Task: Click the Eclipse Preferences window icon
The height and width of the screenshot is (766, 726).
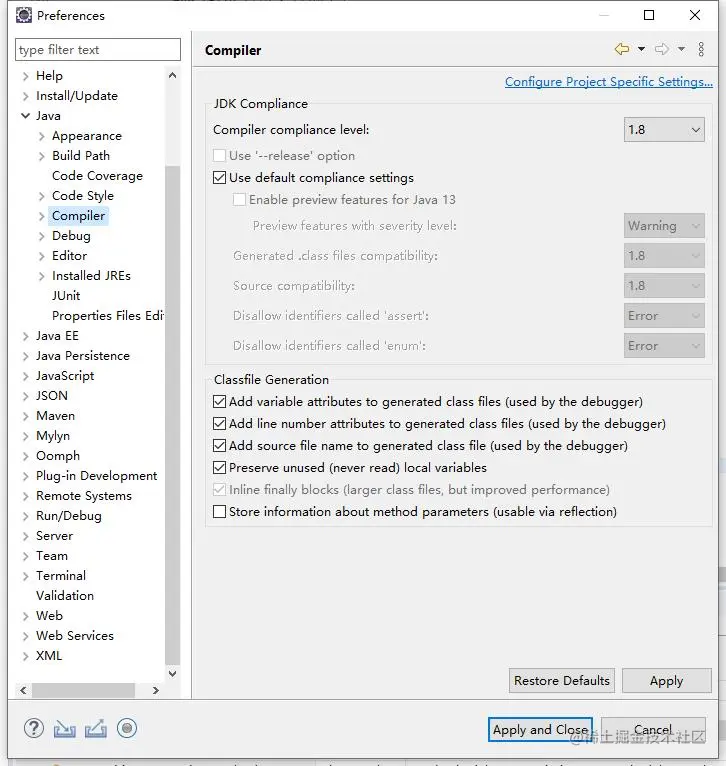Action: (x=23, y=15)
